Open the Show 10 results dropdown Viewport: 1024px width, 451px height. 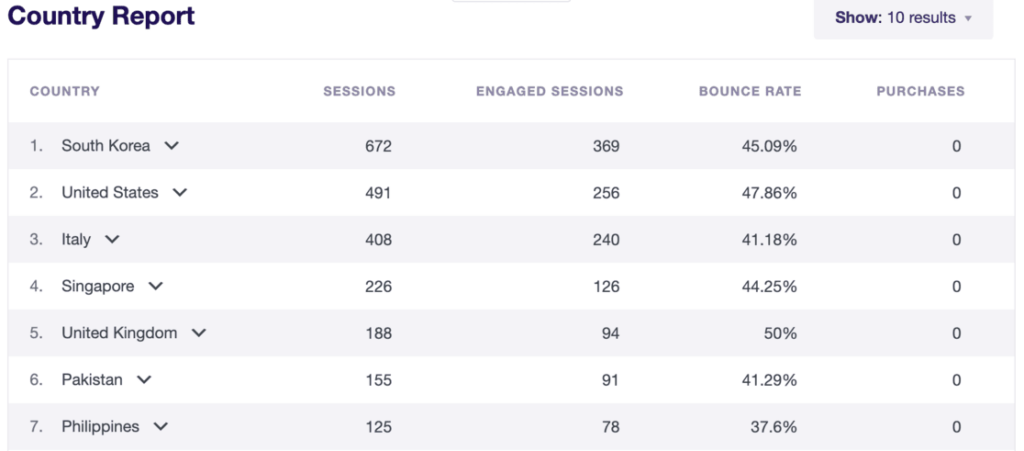click(903, 18)
